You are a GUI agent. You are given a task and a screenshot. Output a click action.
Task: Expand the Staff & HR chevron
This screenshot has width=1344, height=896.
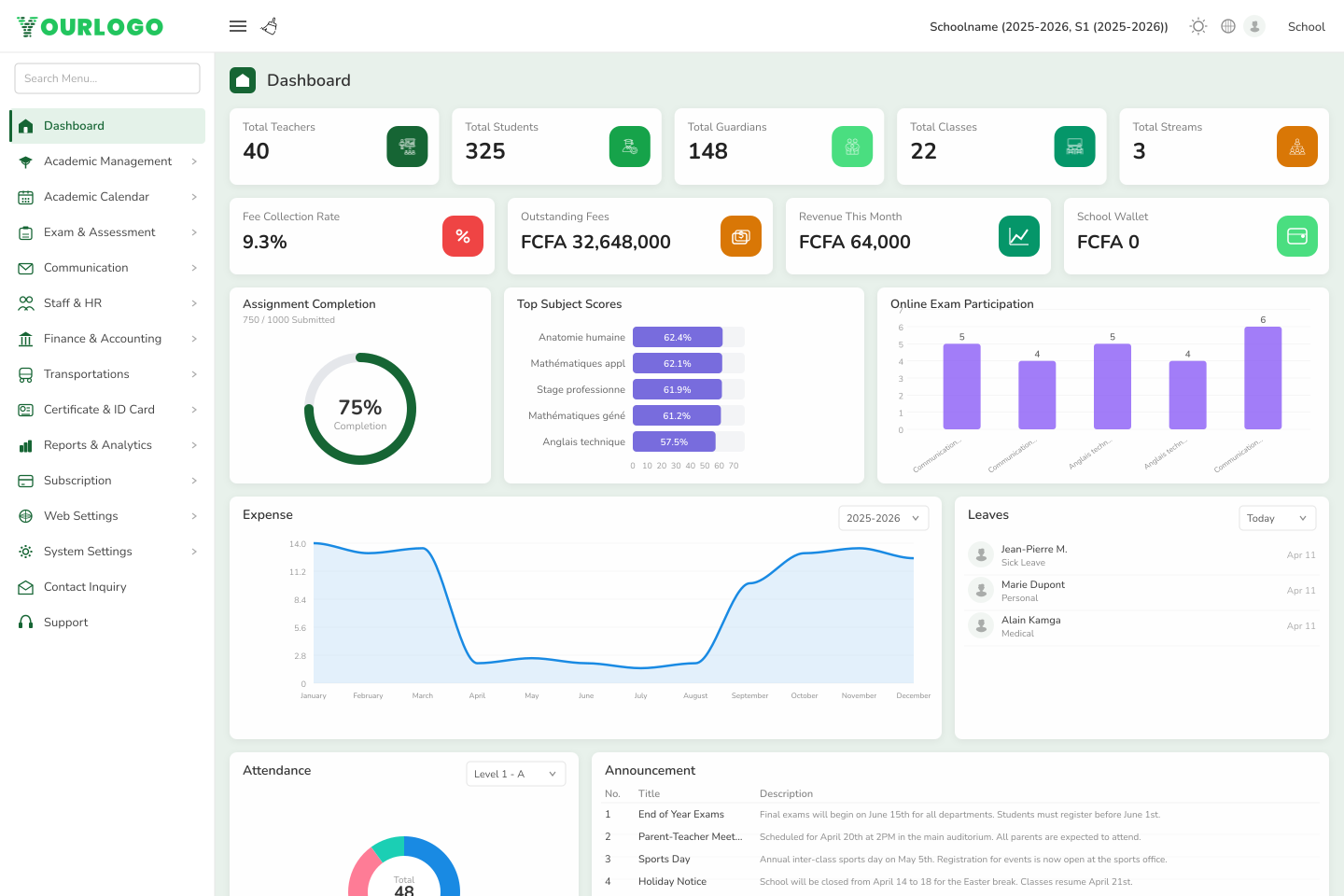[194, 303]
